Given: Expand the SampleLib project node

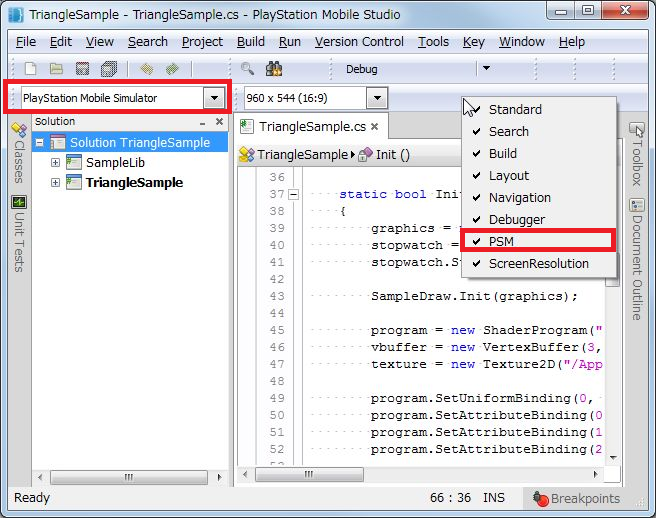Looking at the screenshot, I should click(56, 162).
